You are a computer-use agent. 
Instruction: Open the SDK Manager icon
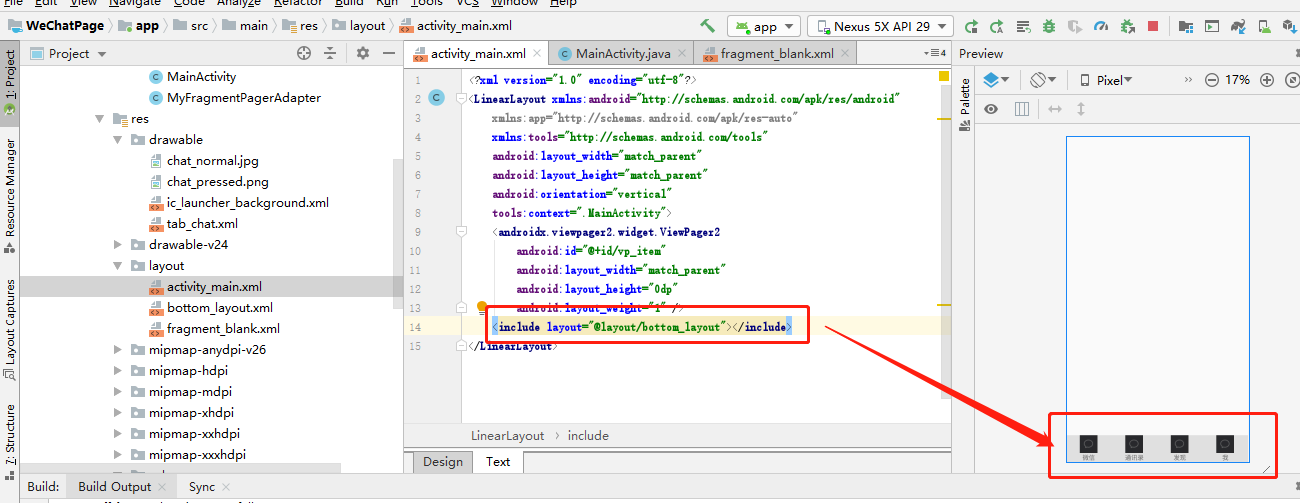pos(1289,26)
